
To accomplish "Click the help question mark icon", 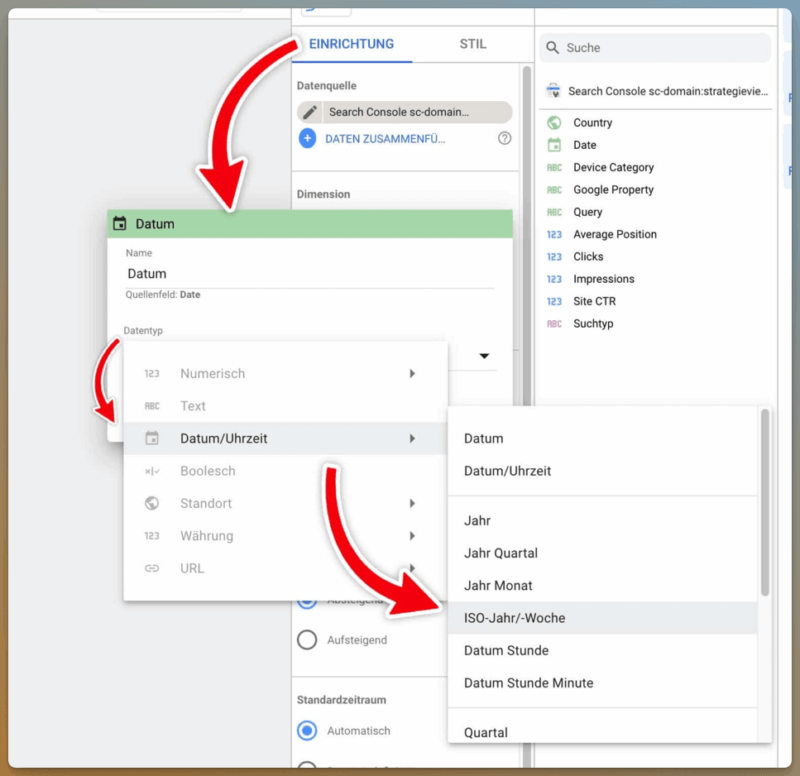I will [x=504, y=139].
